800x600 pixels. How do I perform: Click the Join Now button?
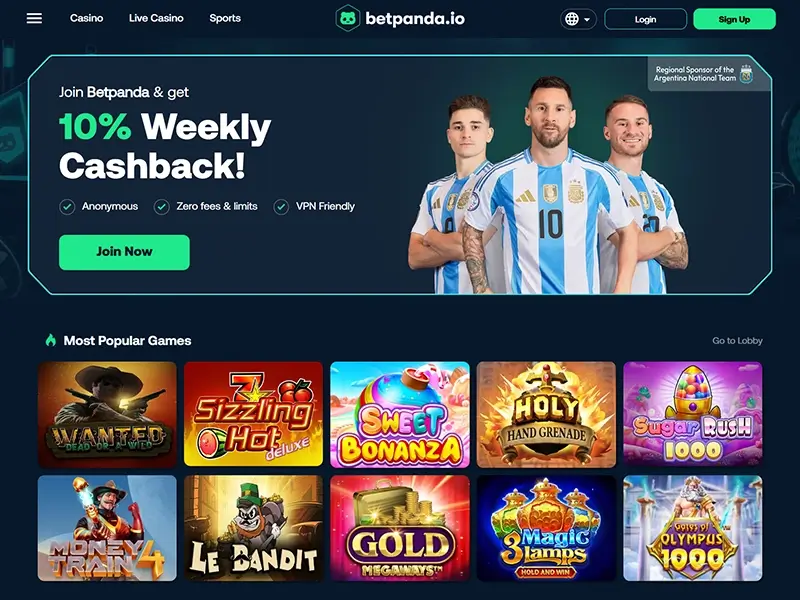(124, 252)
